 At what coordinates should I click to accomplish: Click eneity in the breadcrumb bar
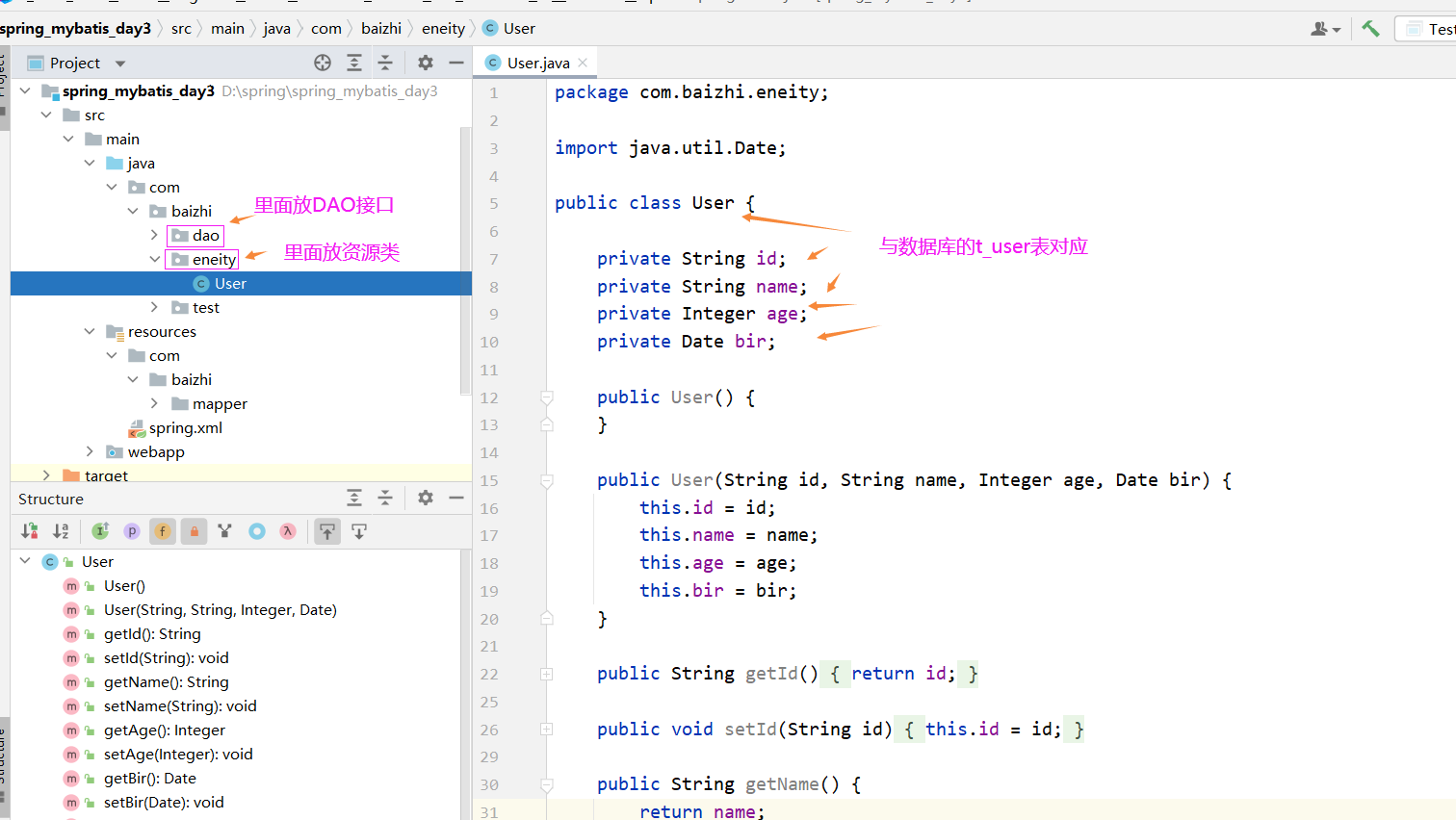coord(443,29)
